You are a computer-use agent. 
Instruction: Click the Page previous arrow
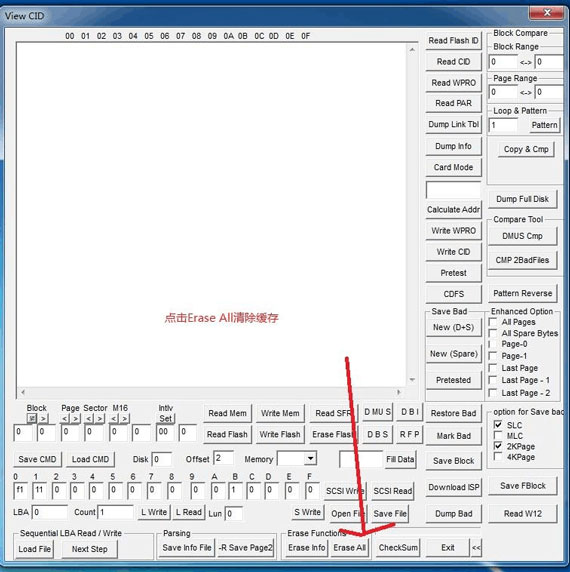click(65, 419)
